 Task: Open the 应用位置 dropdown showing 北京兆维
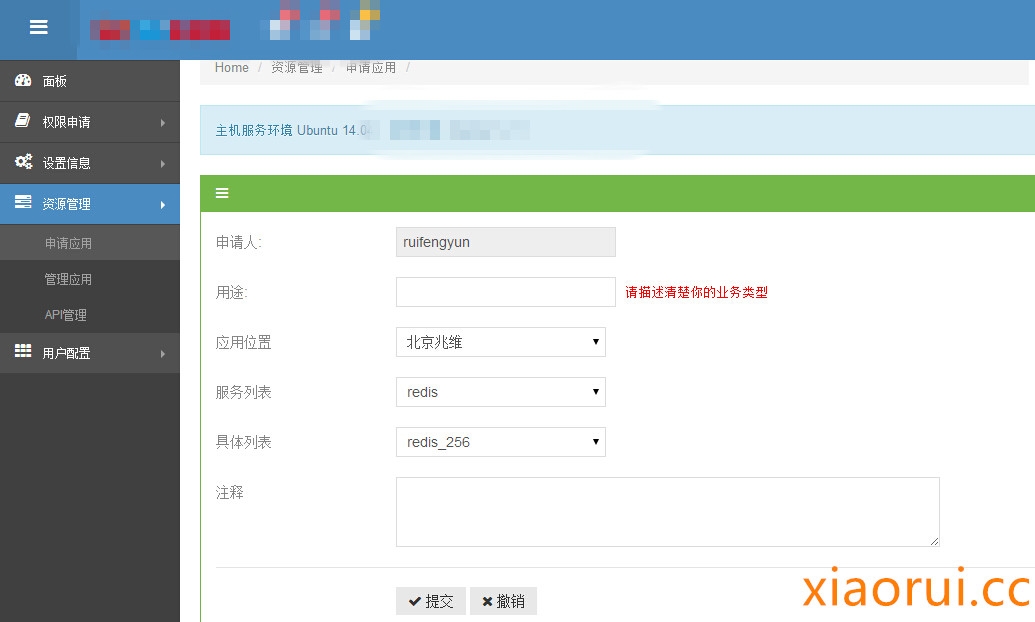point(500,342)
